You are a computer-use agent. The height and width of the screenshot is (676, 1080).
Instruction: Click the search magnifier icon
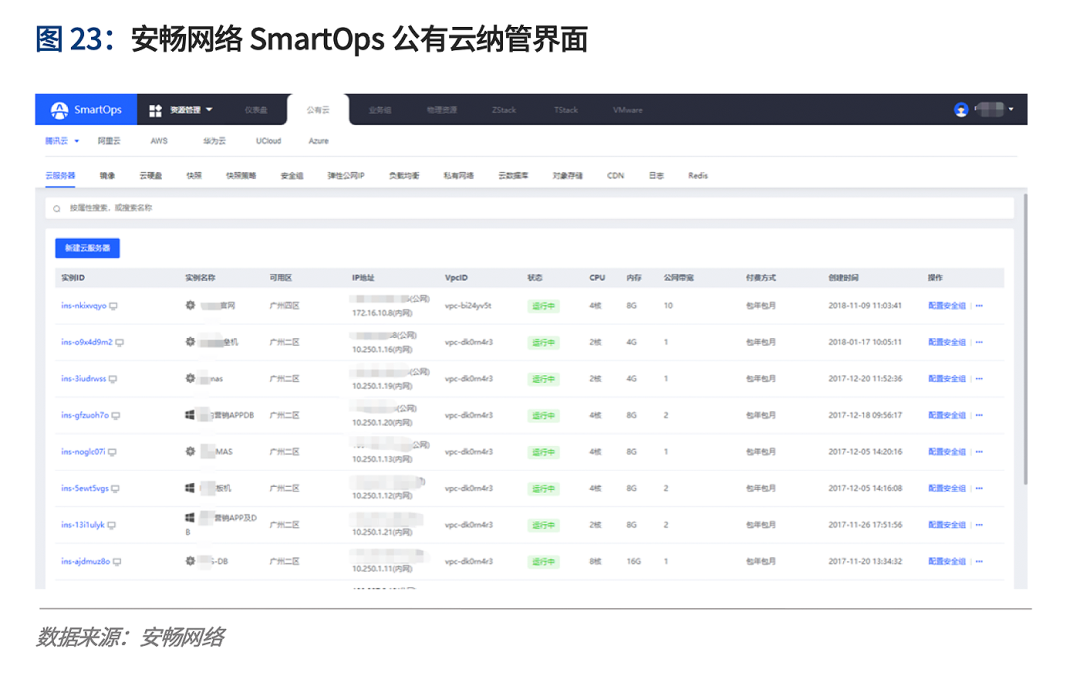56,208
